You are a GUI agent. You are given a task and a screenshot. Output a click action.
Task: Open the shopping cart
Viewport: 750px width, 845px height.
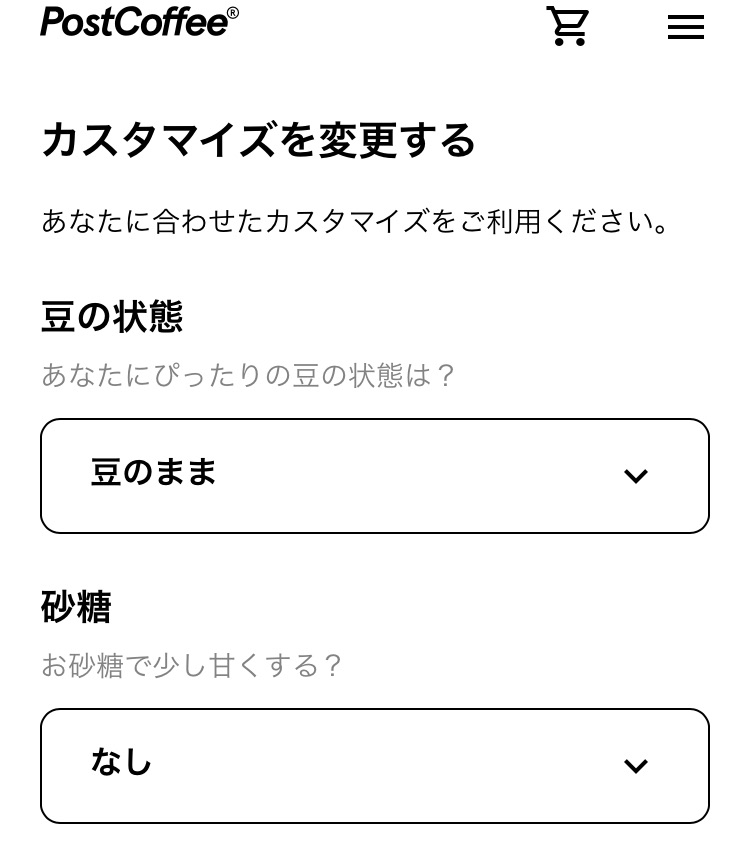click(567, 26)
